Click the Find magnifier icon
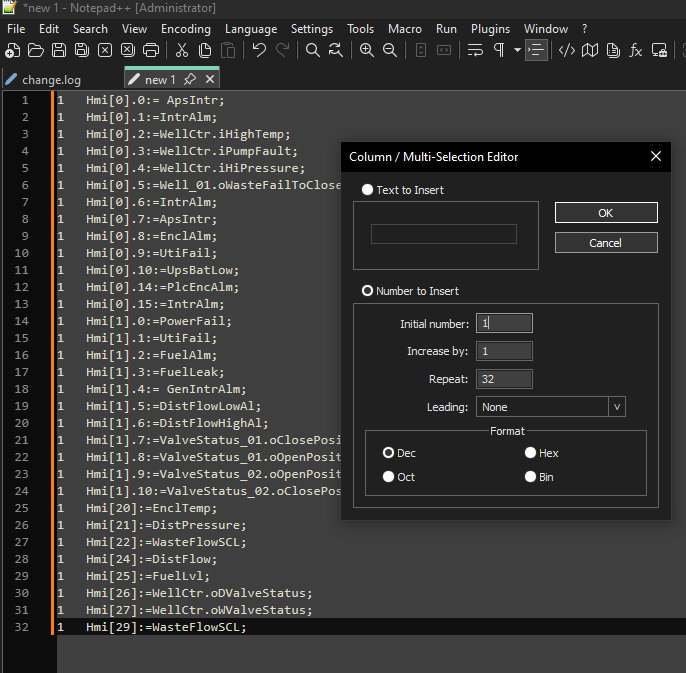Image resolution: width=686 pixels, height=673 pixels. tap(313, 50)
